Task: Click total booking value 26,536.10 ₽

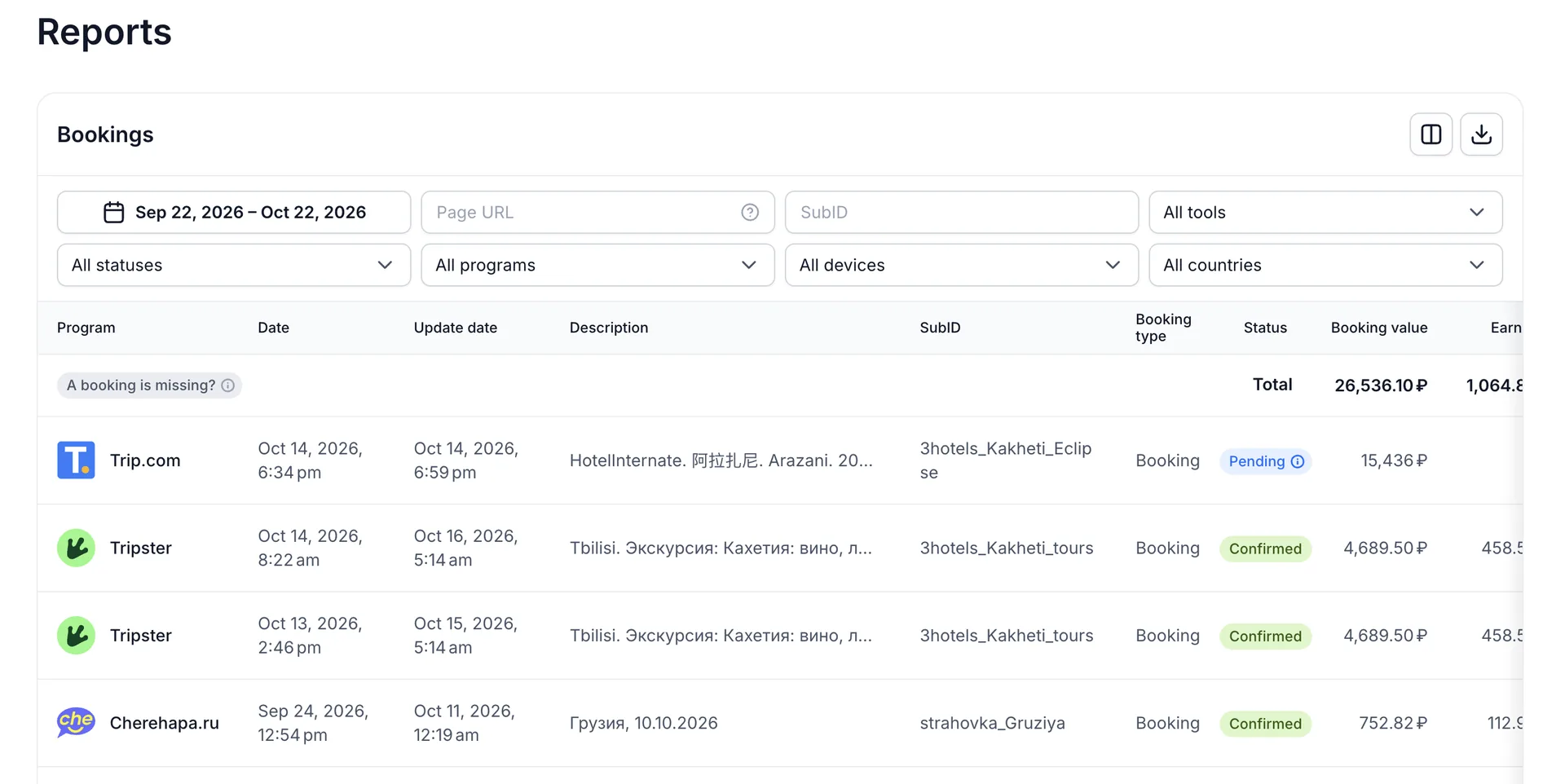Action: coord(1381,385)
